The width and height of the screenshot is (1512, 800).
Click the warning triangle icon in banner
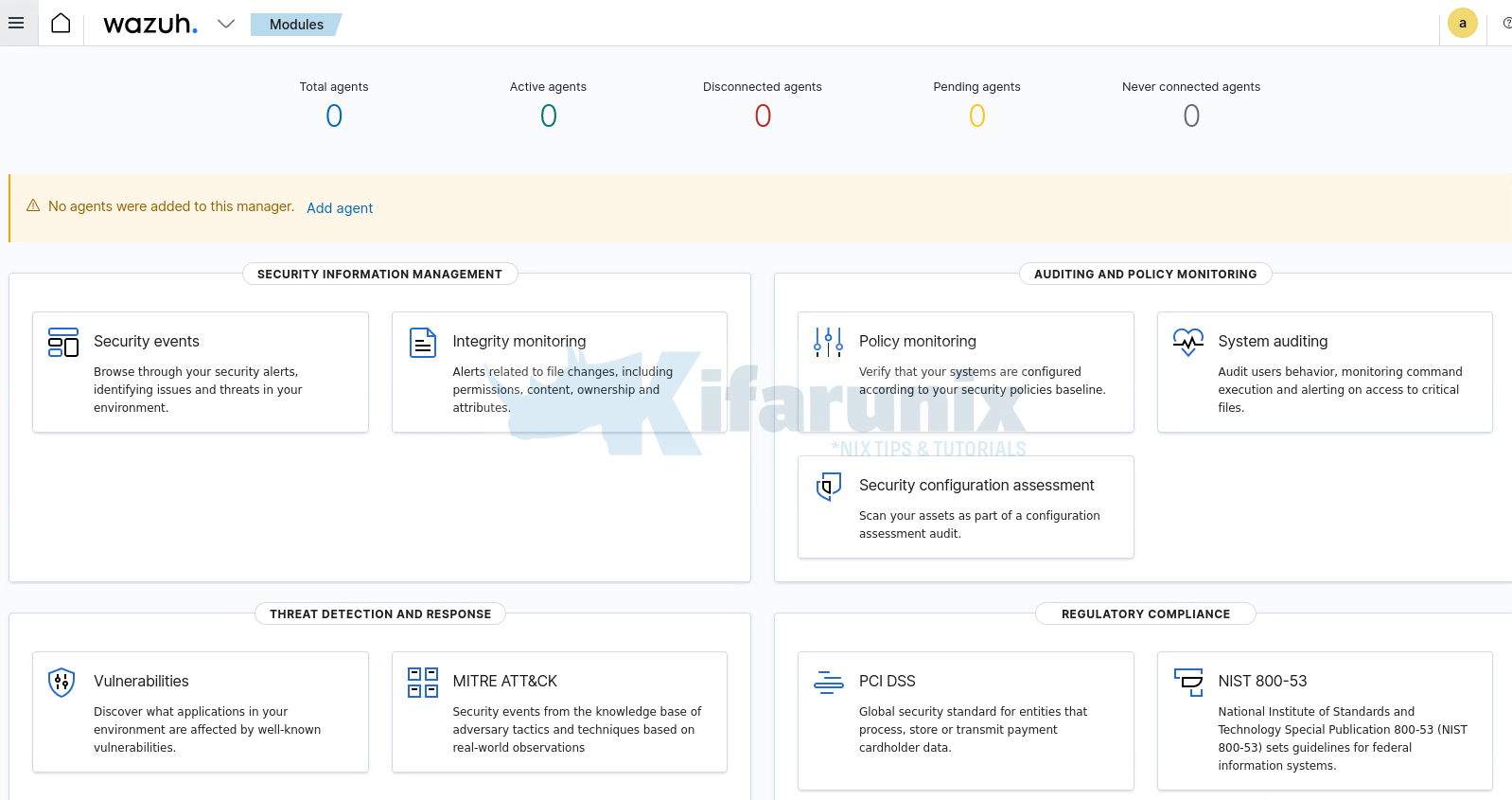pos(33,205)
